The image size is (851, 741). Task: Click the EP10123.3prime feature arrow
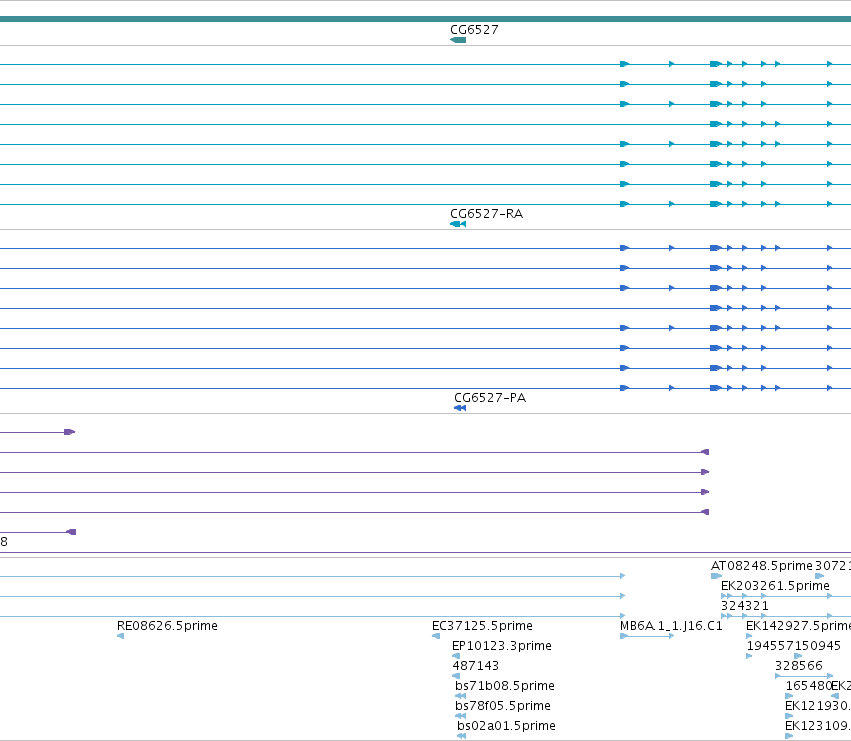coord(456,656)
